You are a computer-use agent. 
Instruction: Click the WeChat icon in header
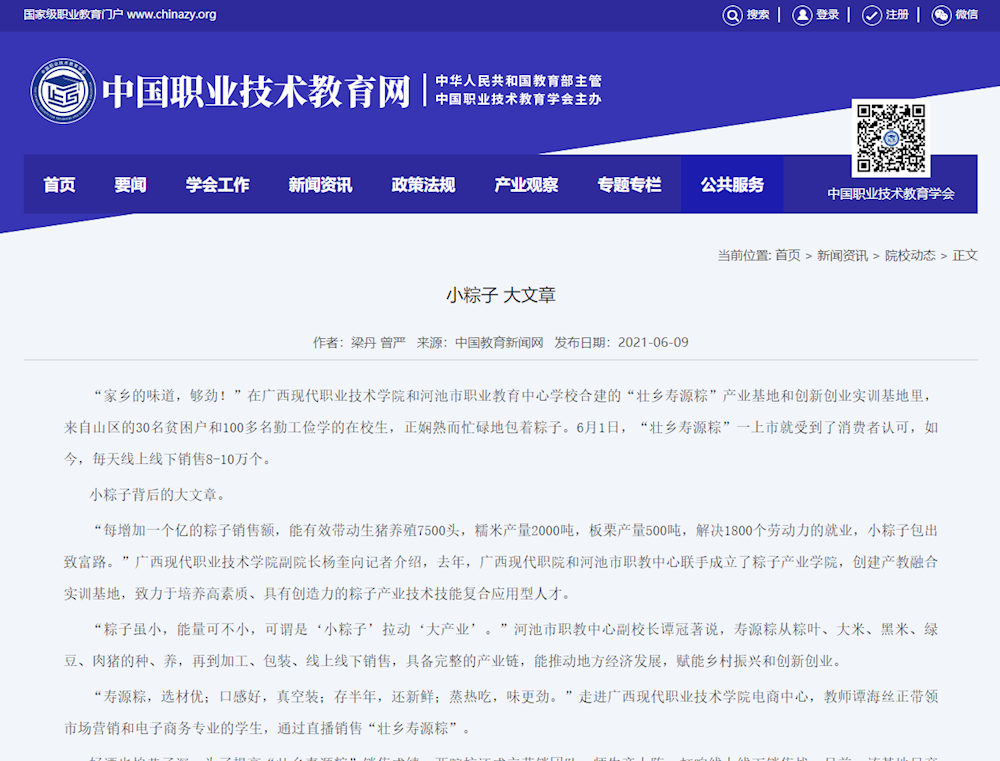pos(941,15)
